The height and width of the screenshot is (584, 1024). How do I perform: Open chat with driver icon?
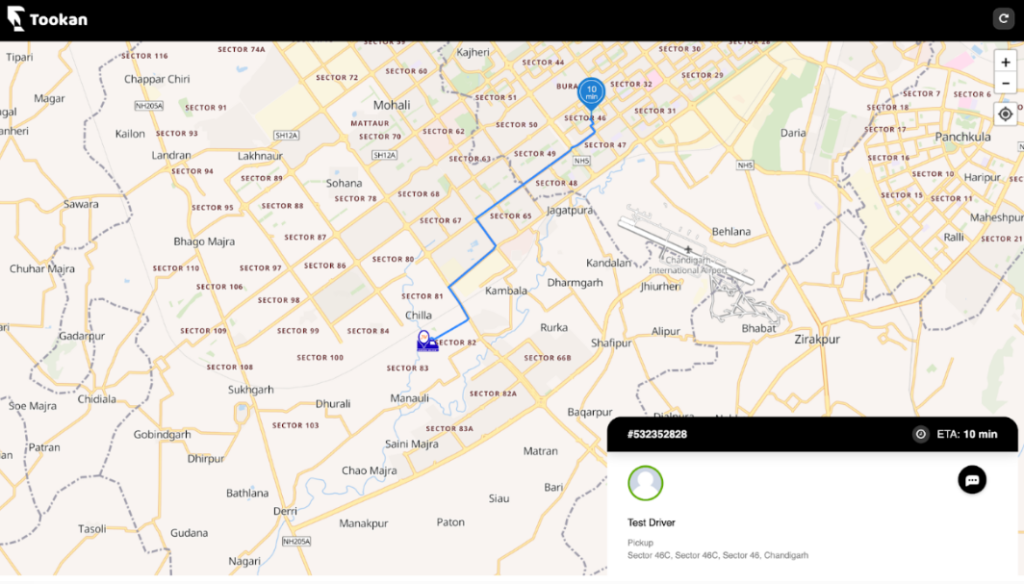tap(972, 480)
